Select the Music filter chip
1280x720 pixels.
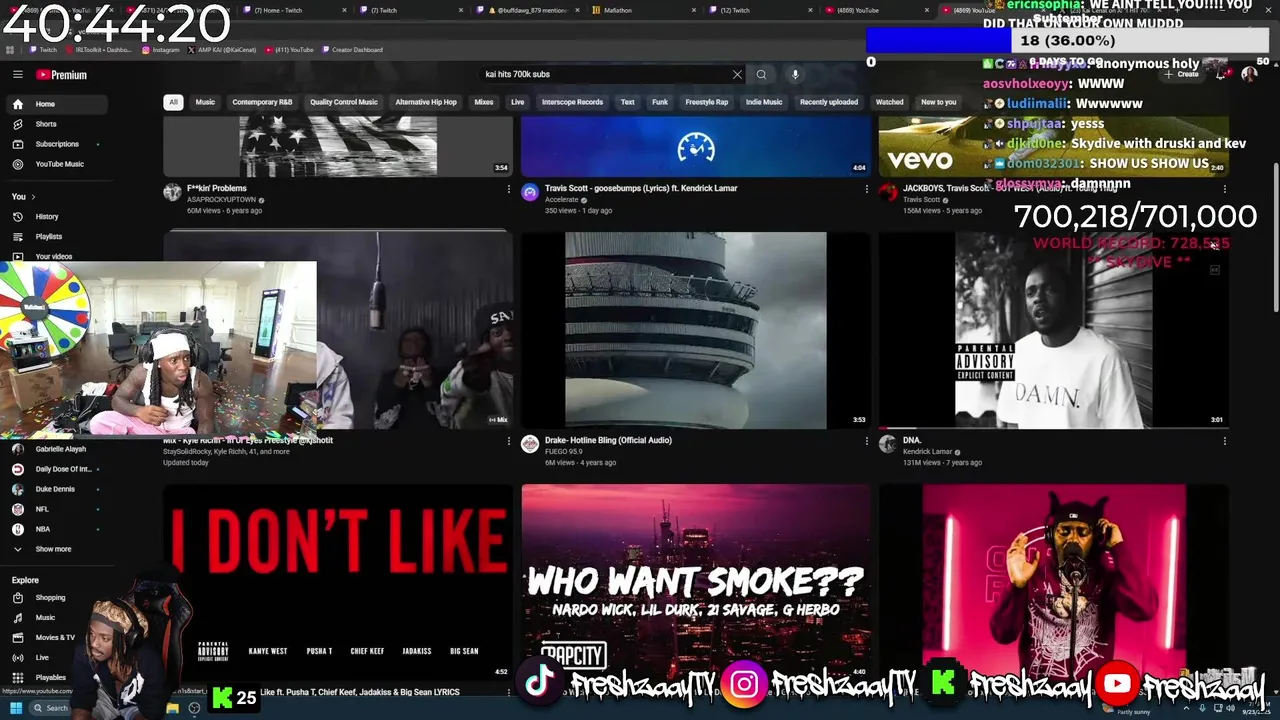205,102
